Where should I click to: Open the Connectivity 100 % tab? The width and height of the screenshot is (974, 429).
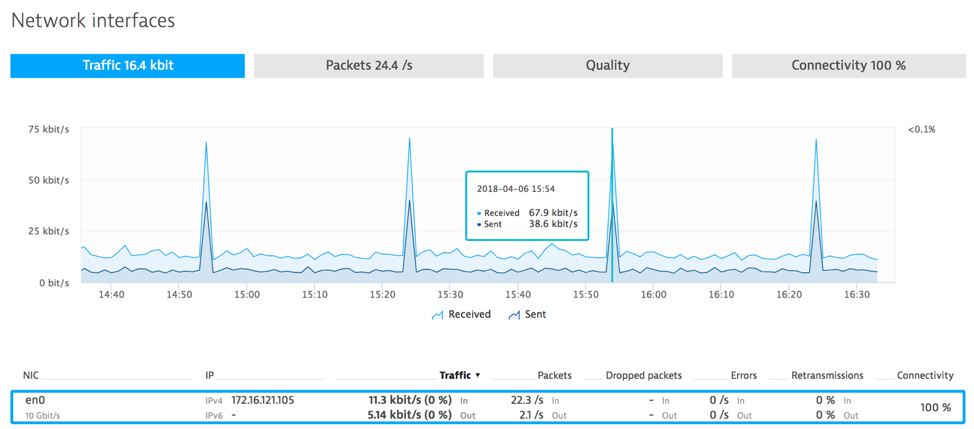(848, 66)
